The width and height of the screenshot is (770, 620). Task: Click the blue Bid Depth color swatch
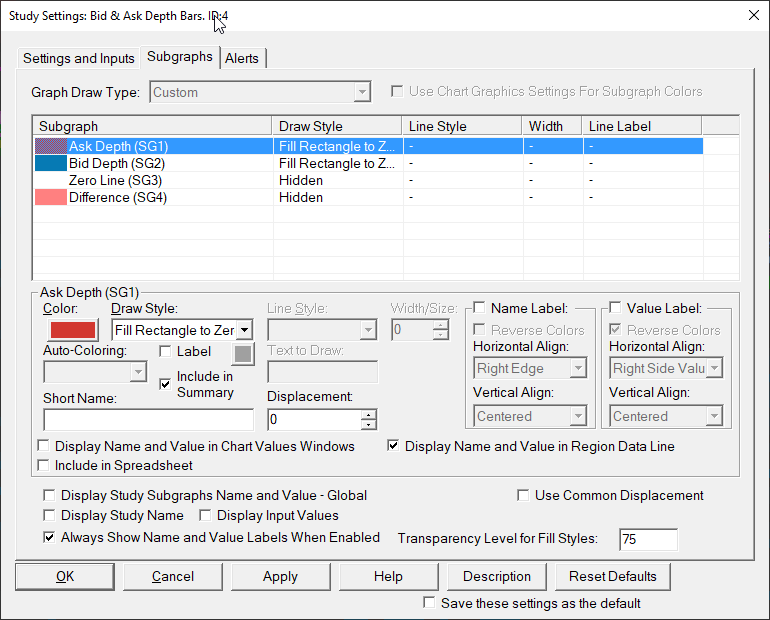(51, 163)
